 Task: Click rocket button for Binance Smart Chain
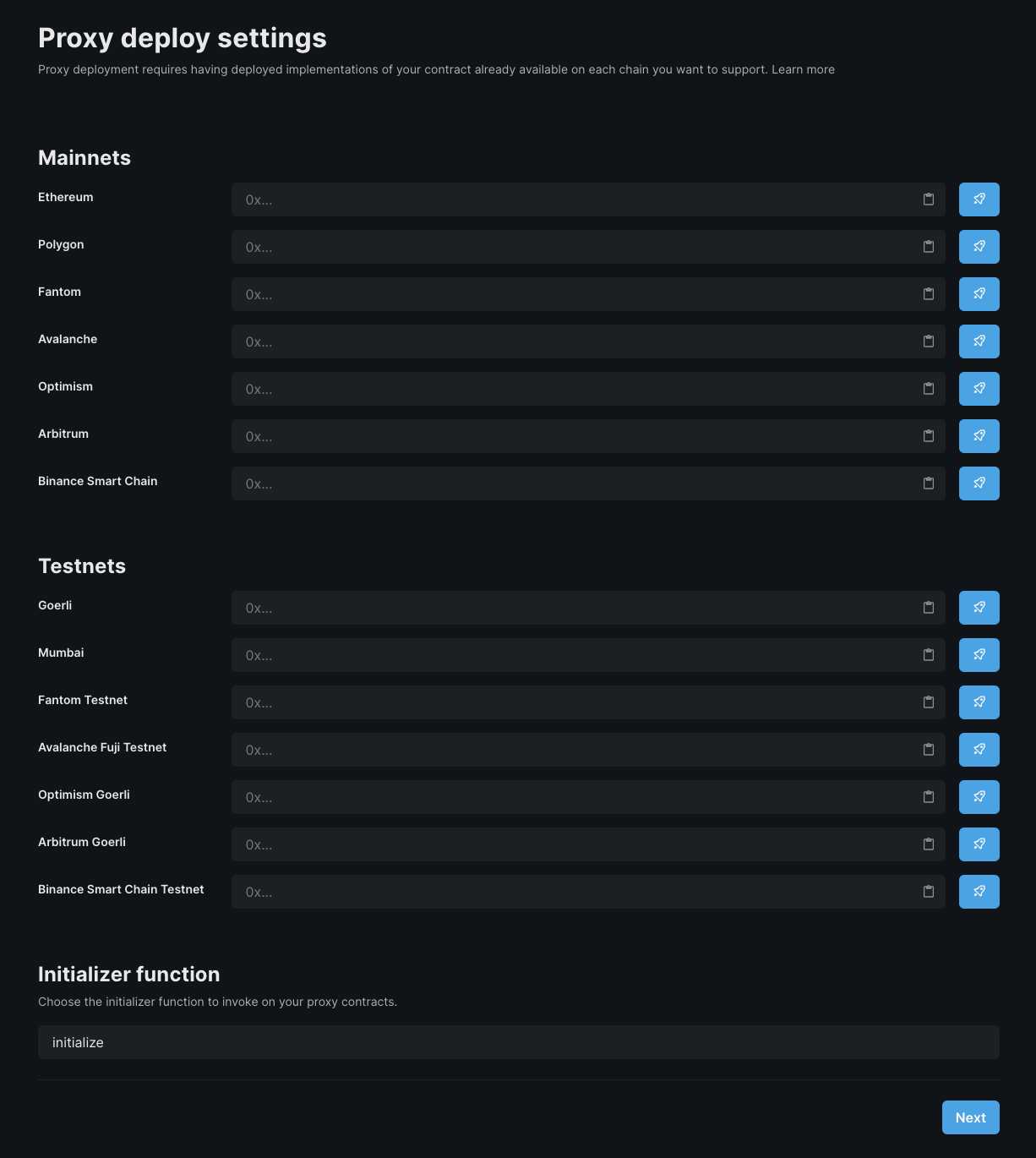(x=979, y=483)
